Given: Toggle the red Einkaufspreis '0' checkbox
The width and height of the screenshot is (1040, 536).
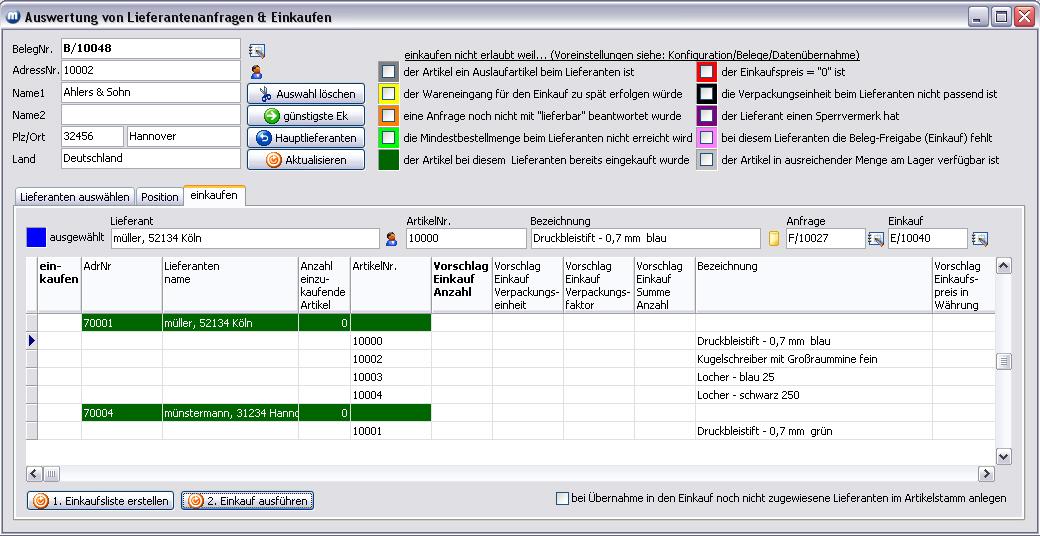Looking at the screenshot, I should point(707,72).
